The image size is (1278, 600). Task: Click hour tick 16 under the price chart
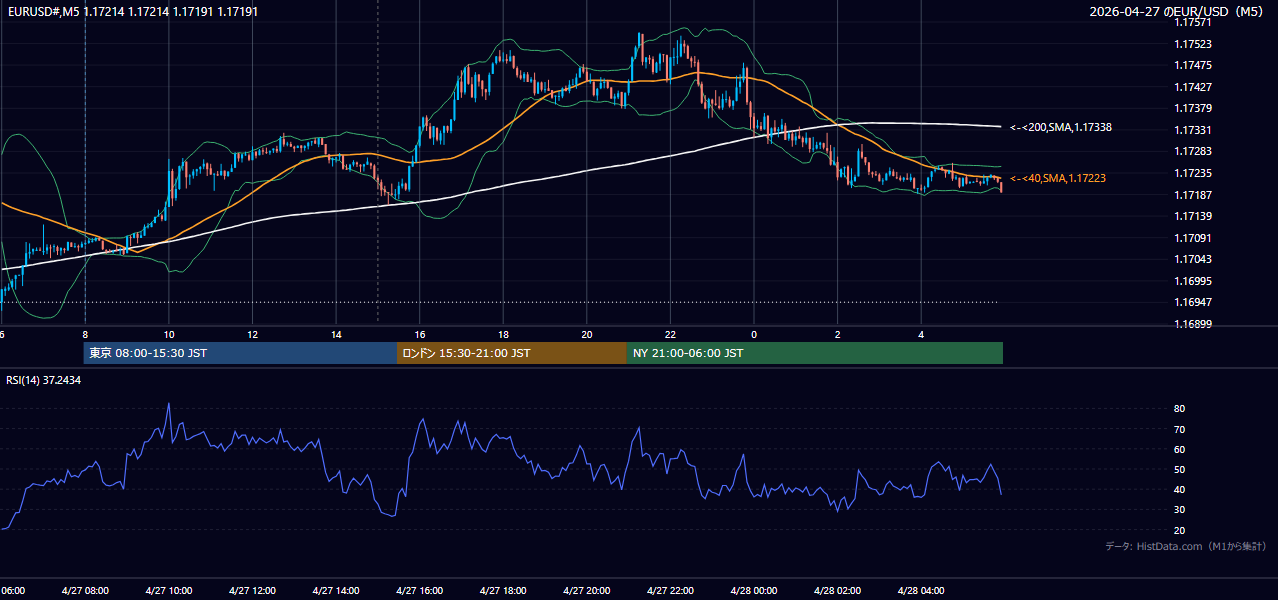tap(420, 334)
